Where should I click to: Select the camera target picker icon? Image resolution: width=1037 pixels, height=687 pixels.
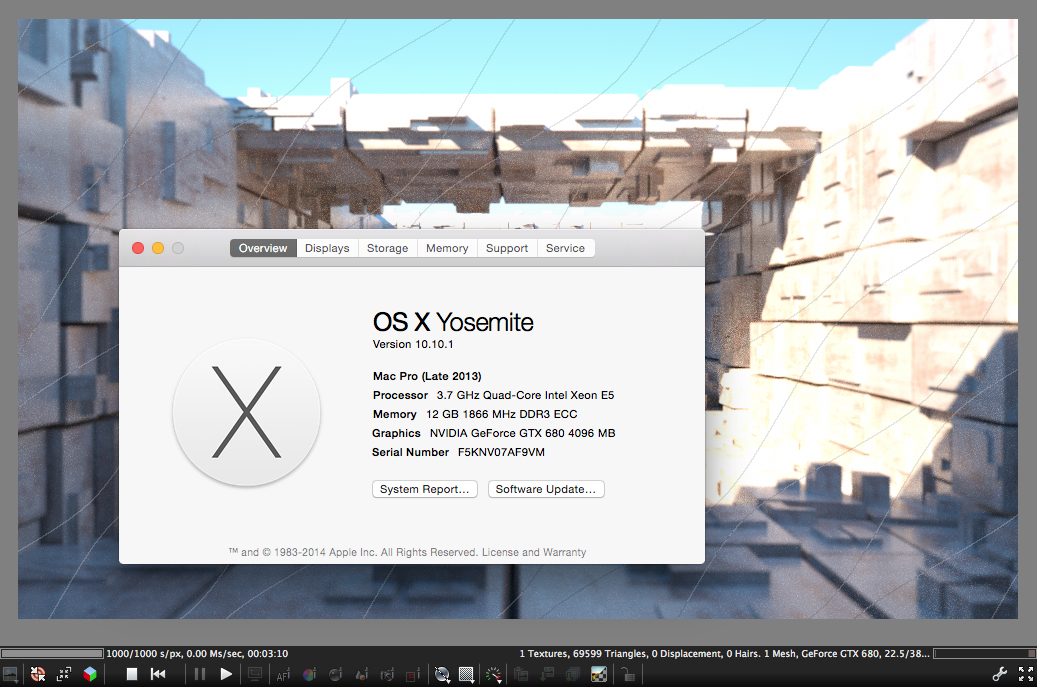[x=388, y=674]
